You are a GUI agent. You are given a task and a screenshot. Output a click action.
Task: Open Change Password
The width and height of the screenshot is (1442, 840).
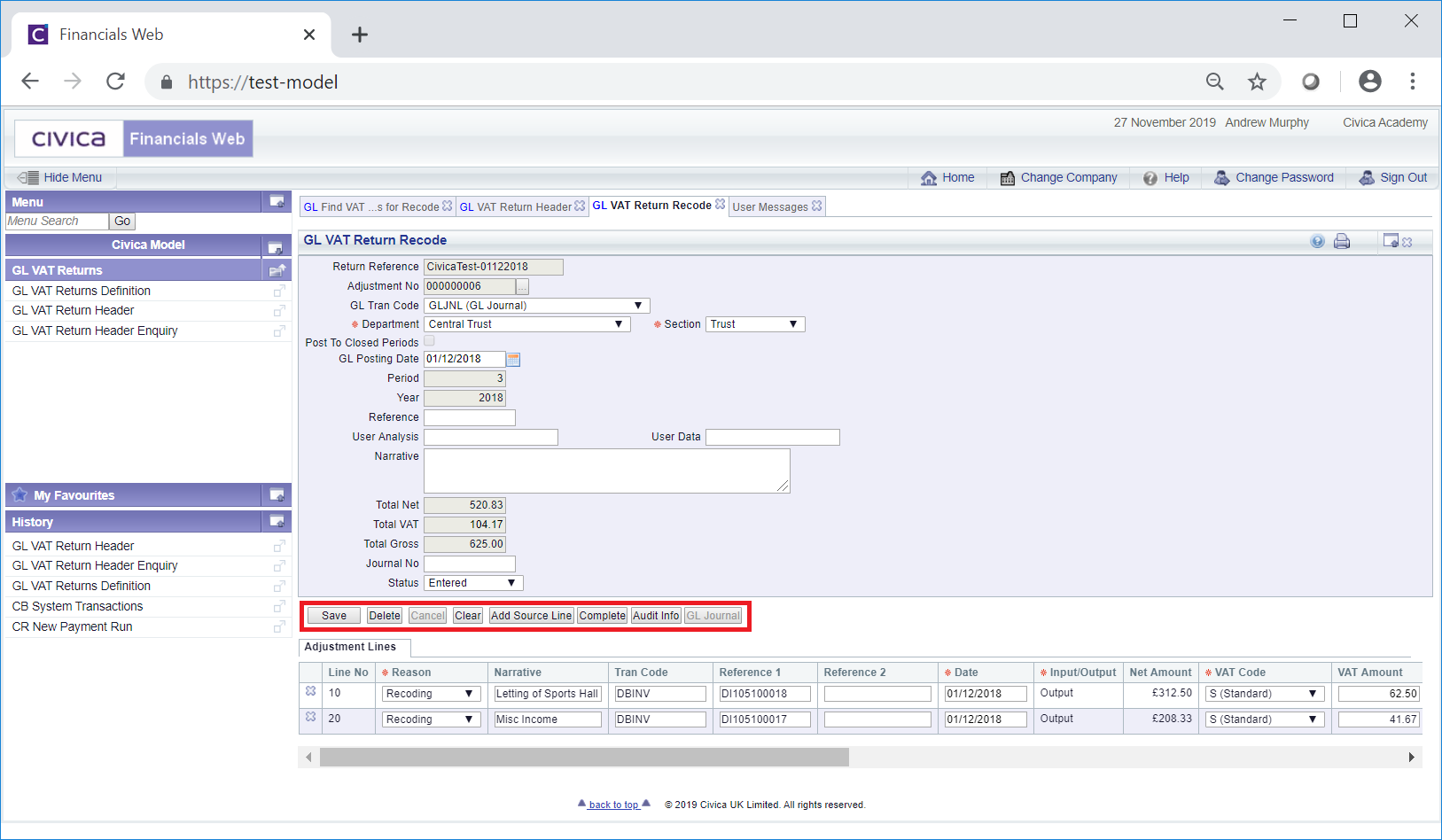1274,178
